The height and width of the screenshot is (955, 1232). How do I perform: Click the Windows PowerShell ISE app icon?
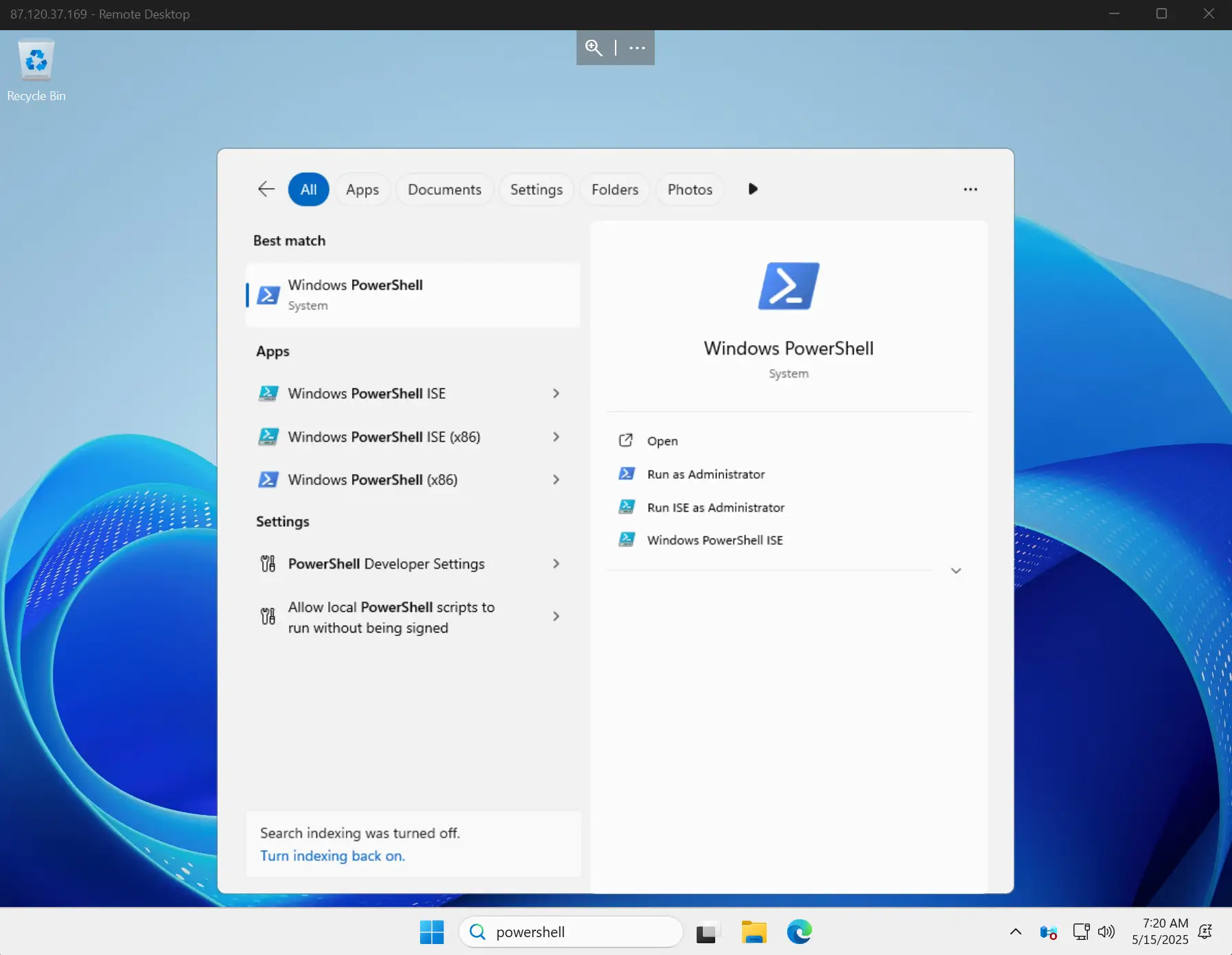pos(268,393)
